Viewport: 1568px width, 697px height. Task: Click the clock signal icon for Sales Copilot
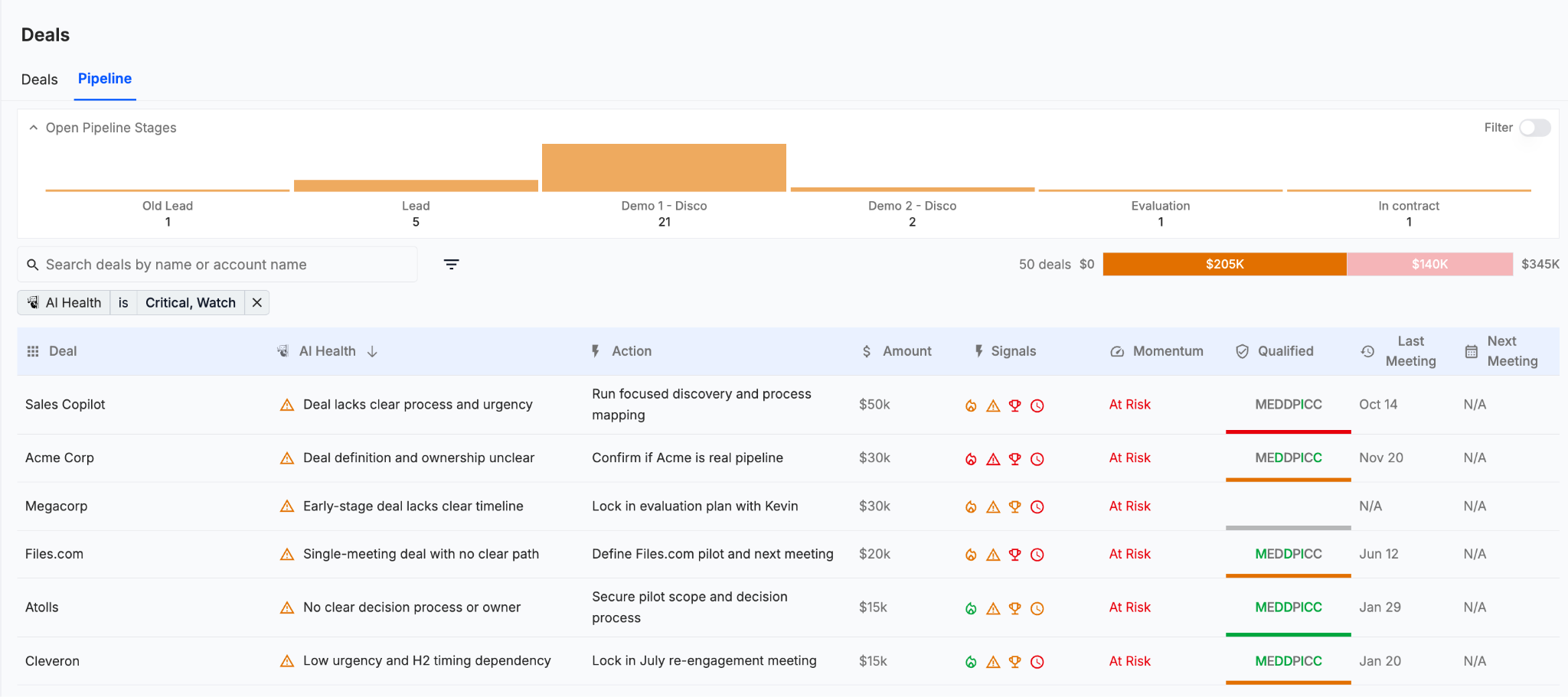[x=1037, y=405]
